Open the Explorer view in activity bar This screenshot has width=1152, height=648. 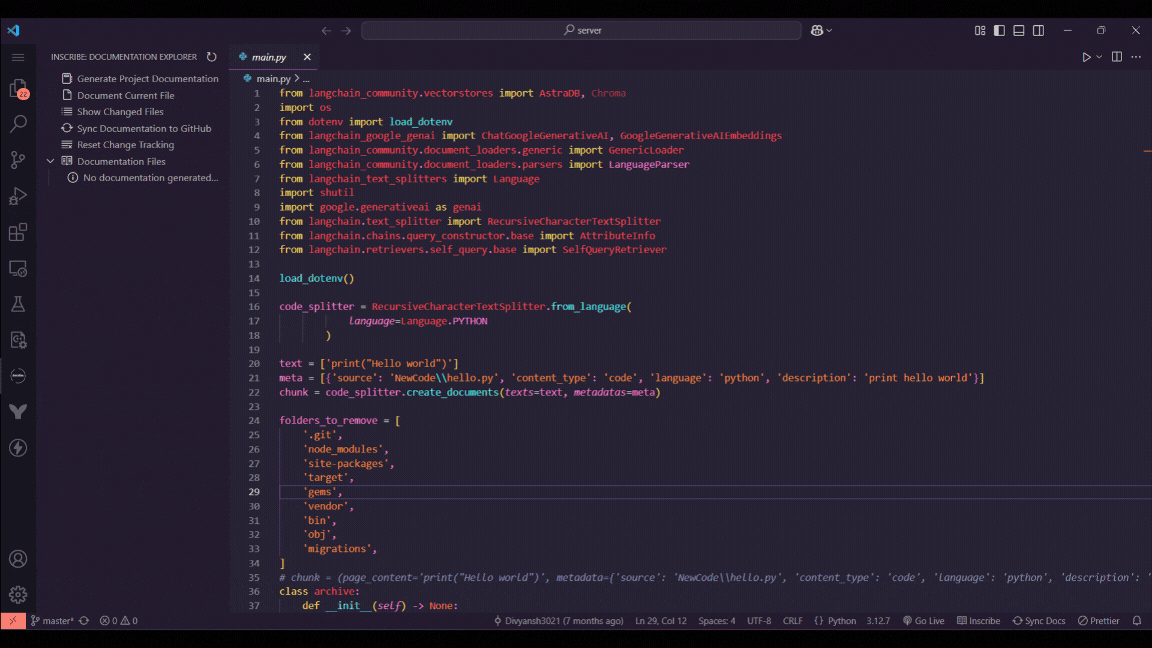[x=18, y=89]
